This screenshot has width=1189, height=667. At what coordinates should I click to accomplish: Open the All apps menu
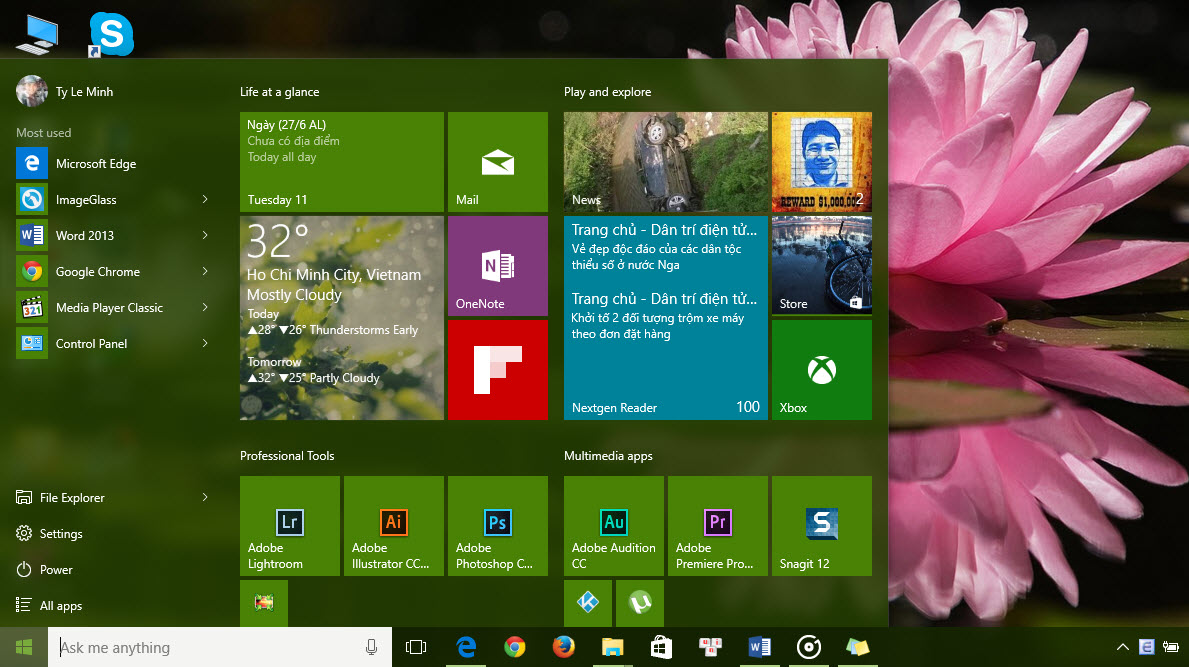pos(60,605)
